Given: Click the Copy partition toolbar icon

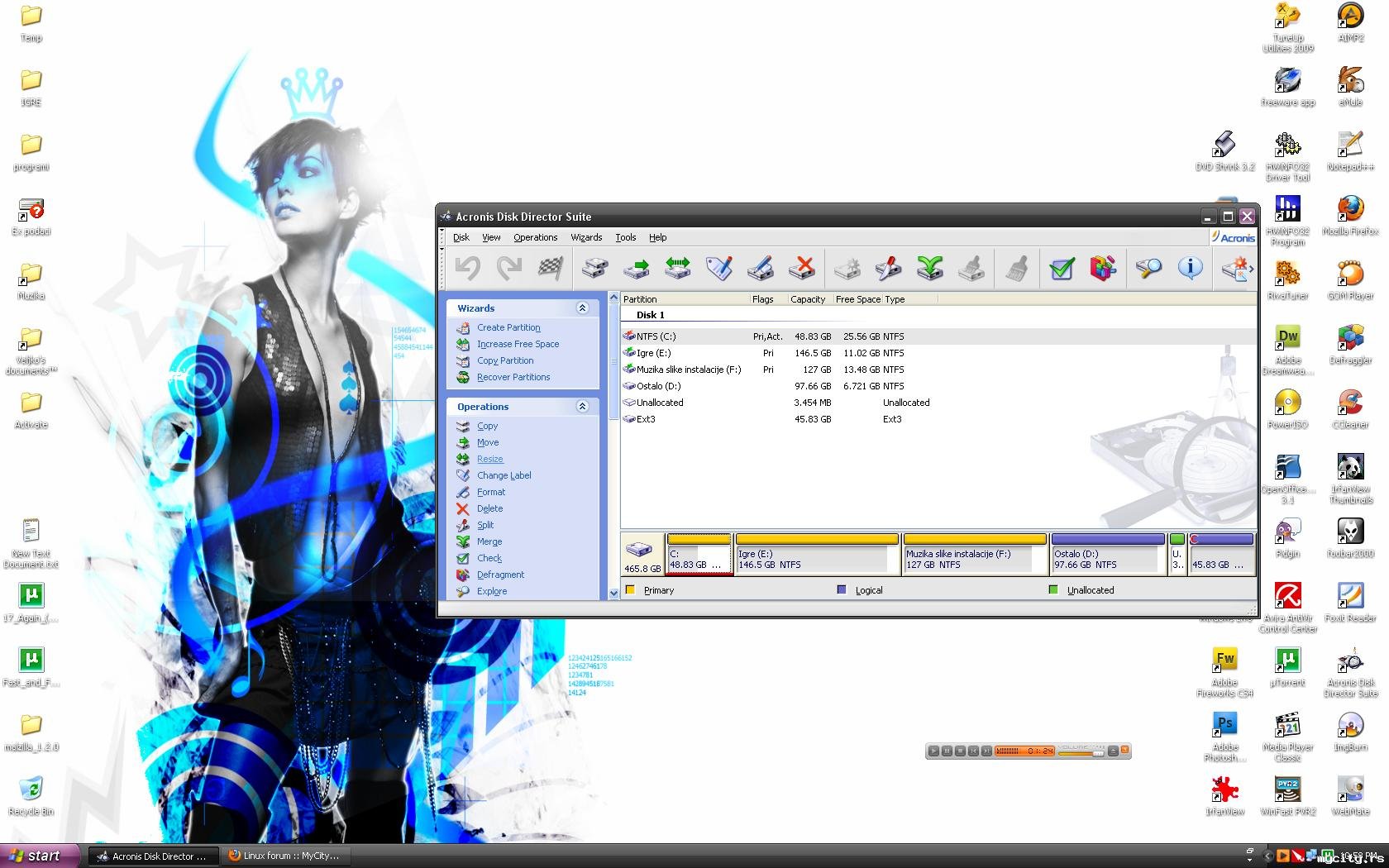Looking at the screenshot, I should pos(595,268).
